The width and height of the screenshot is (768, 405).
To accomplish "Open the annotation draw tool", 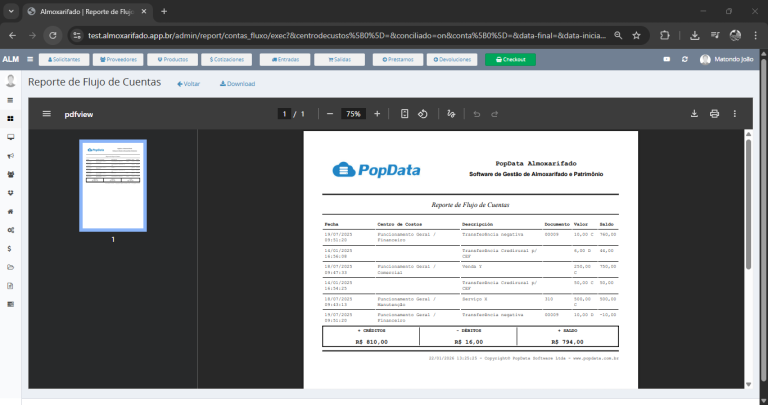I will point(451,114).
